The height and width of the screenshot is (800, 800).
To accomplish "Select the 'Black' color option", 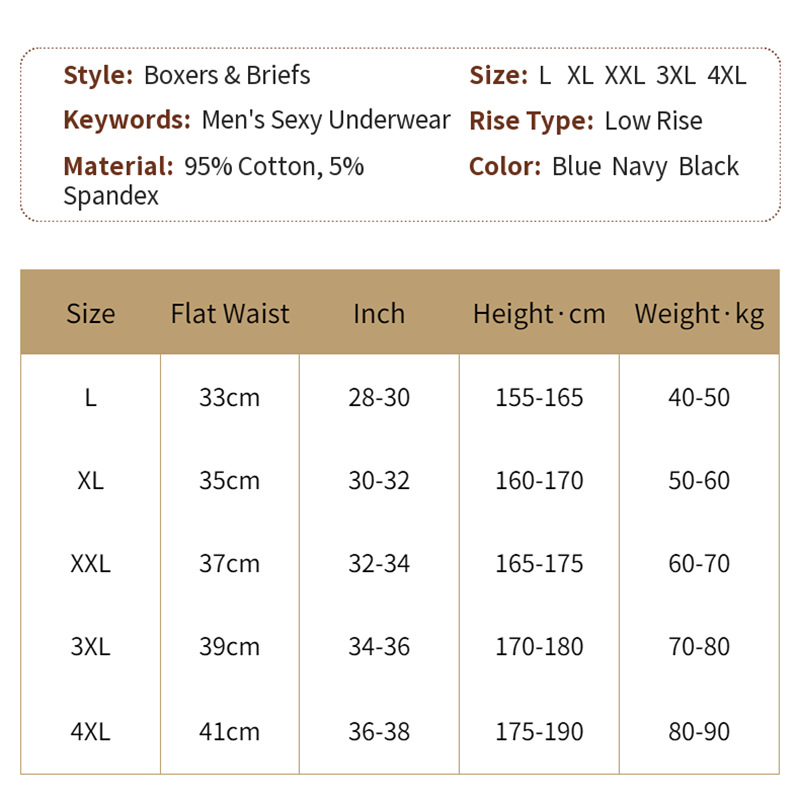I will [x=708, y=166].
